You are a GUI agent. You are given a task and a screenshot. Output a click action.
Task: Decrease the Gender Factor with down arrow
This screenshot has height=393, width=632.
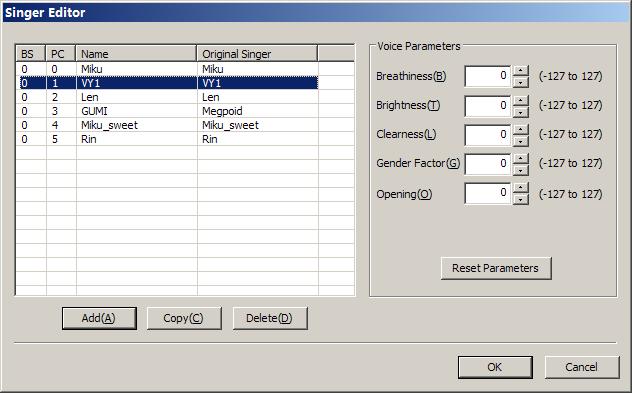(521, 170)
